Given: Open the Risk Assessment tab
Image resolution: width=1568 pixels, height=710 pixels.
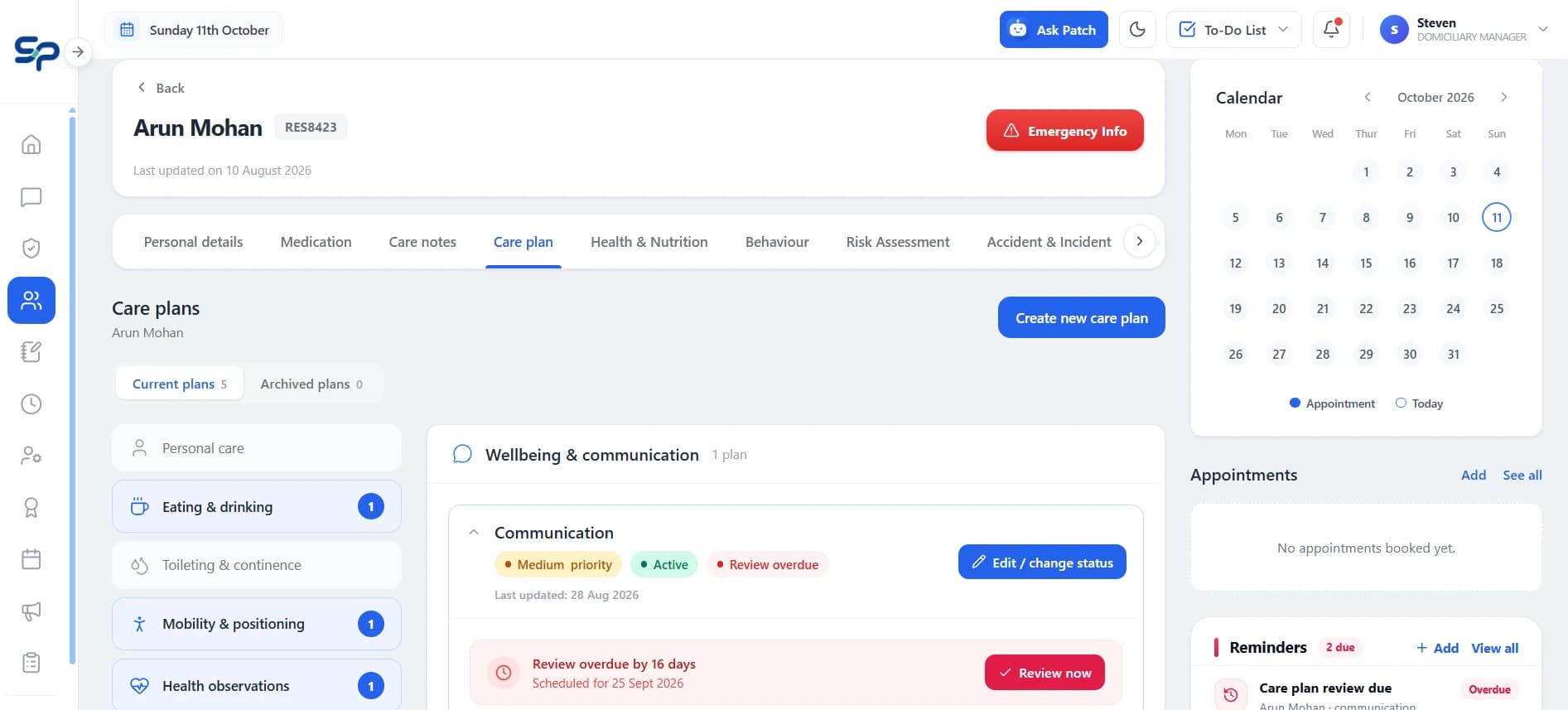Looking at the screenshot, I should [897, 242].
